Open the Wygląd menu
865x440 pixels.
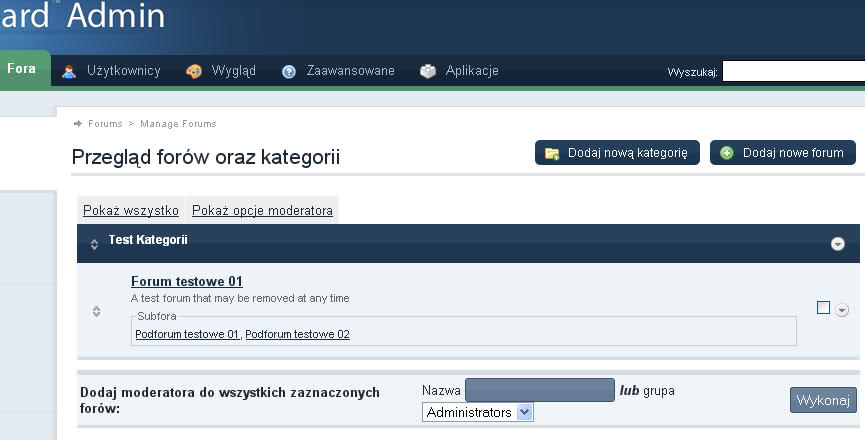(233, 71)
